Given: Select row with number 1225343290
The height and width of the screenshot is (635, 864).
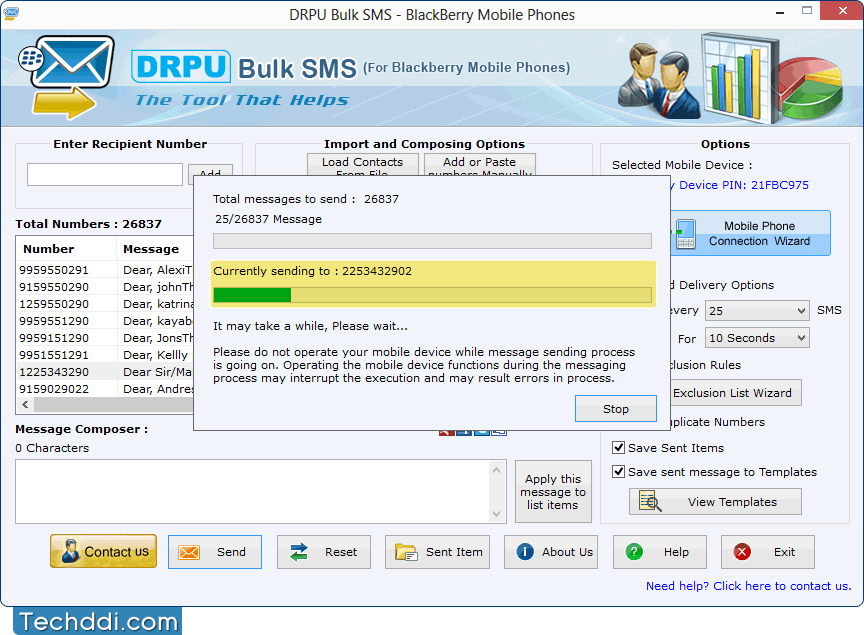Looking at the screenshot, I should (105, 372).
